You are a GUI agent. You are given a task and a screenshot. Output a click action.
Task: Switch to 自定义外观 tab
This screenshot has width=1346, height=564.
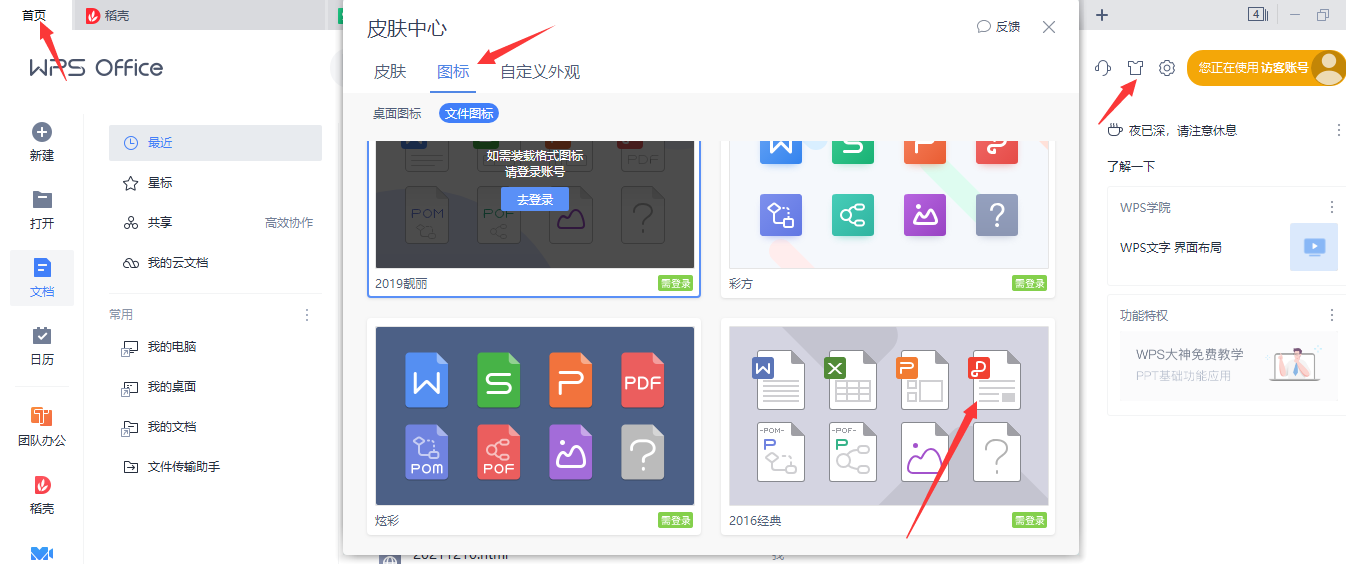540,72
